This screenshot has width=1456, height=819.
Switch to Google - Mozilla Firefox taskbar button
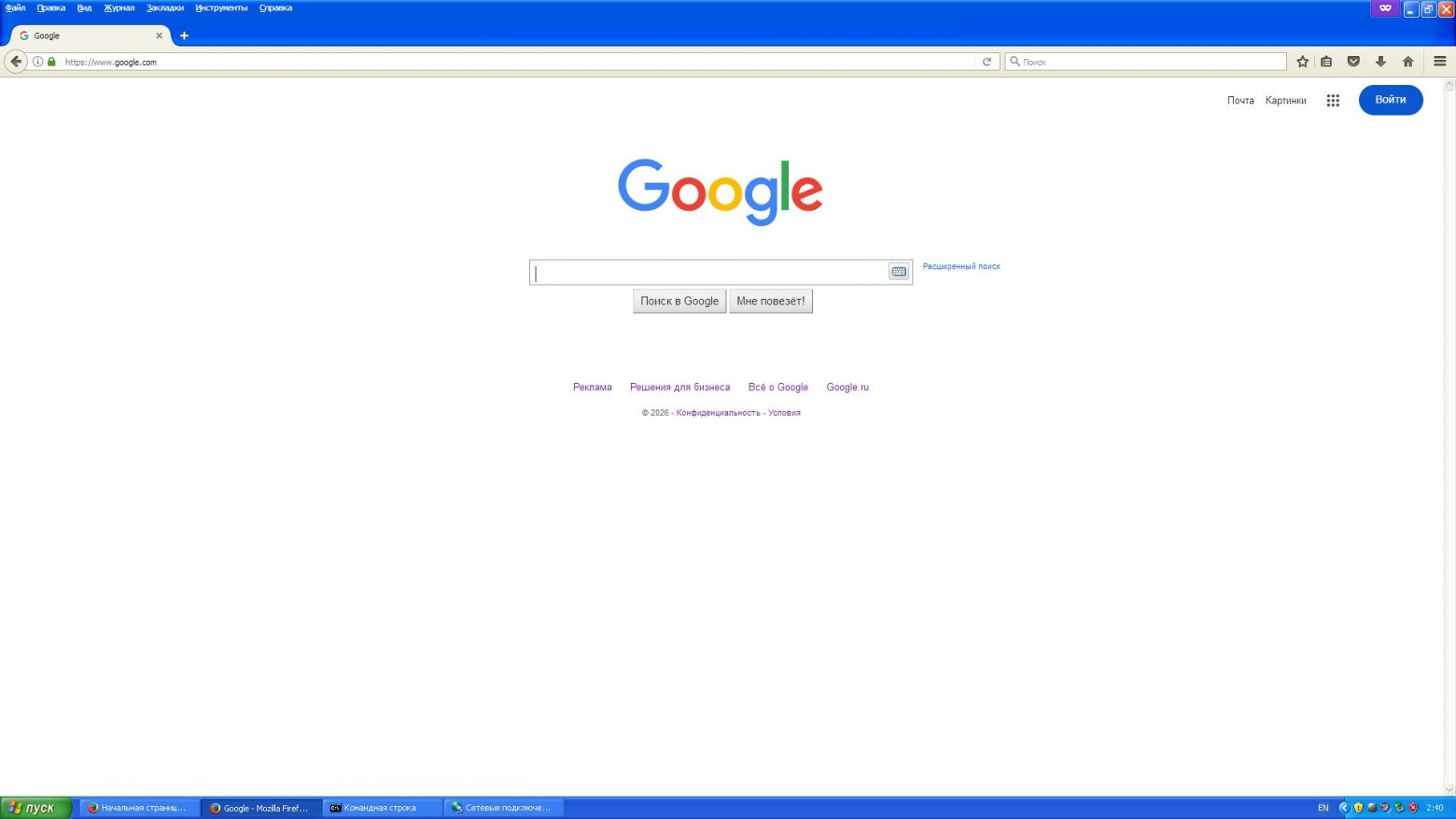(x=261, y=808)
